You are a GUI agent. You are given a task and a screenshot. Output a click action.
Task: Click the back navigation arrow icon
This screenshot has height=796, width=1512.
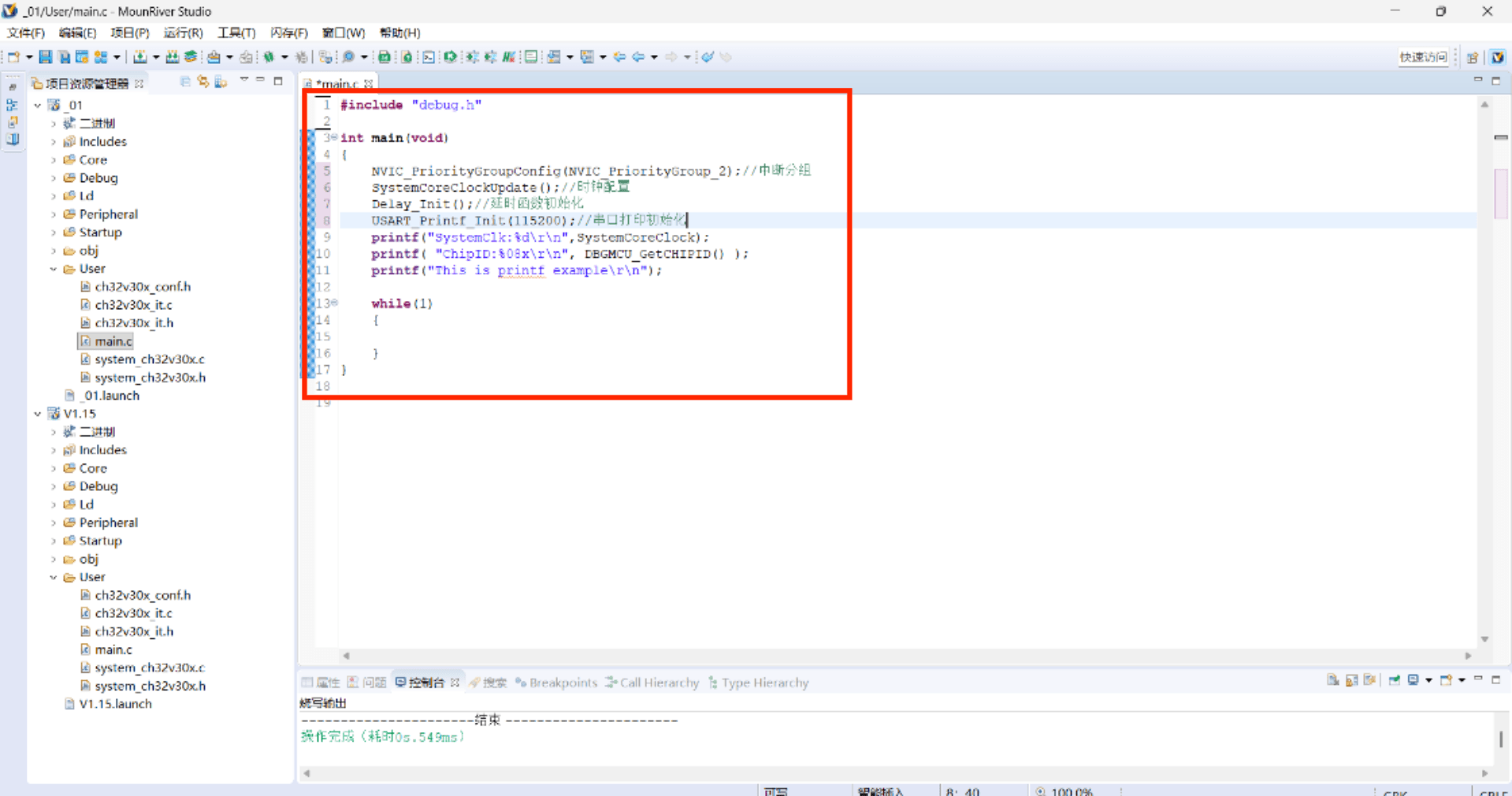click(x=638, y=57)
